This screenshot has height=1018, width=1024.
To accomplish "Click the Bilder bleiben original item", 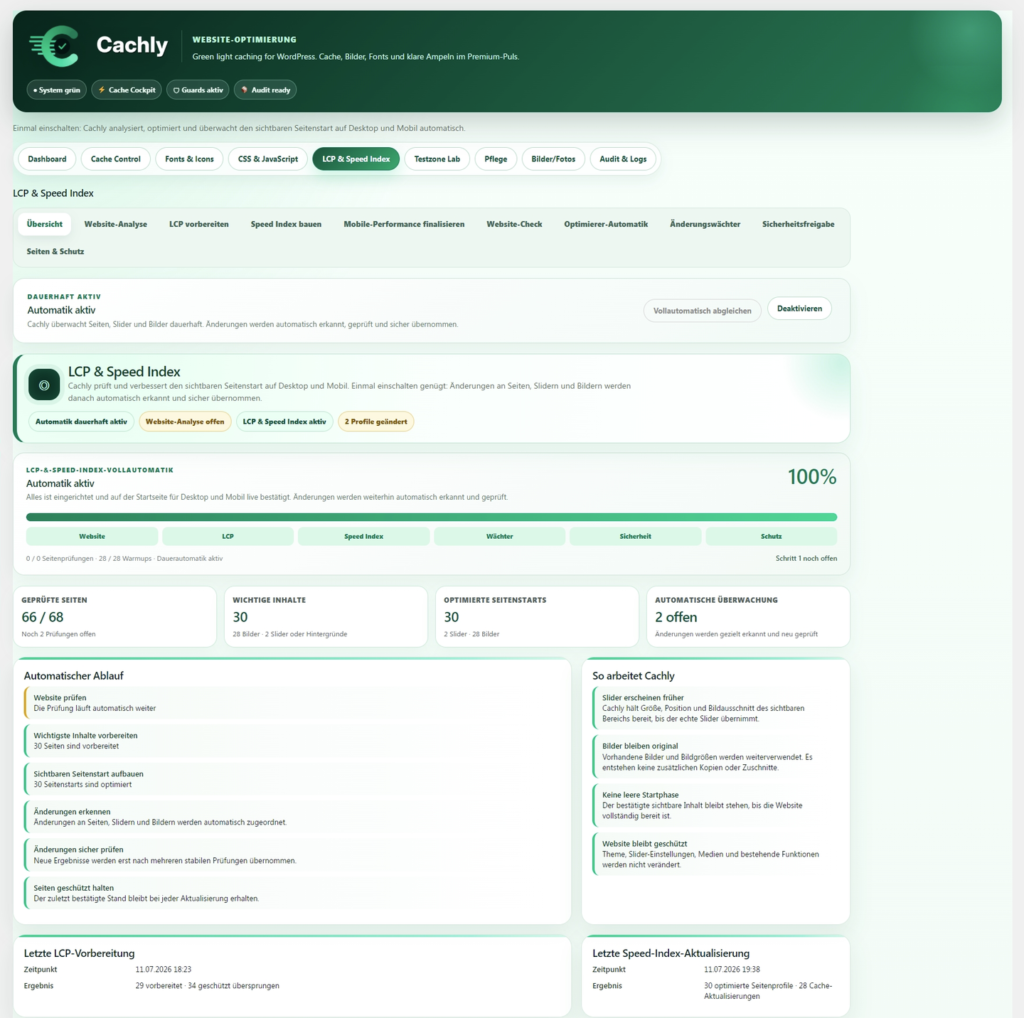I will click(x=716, y=757).
